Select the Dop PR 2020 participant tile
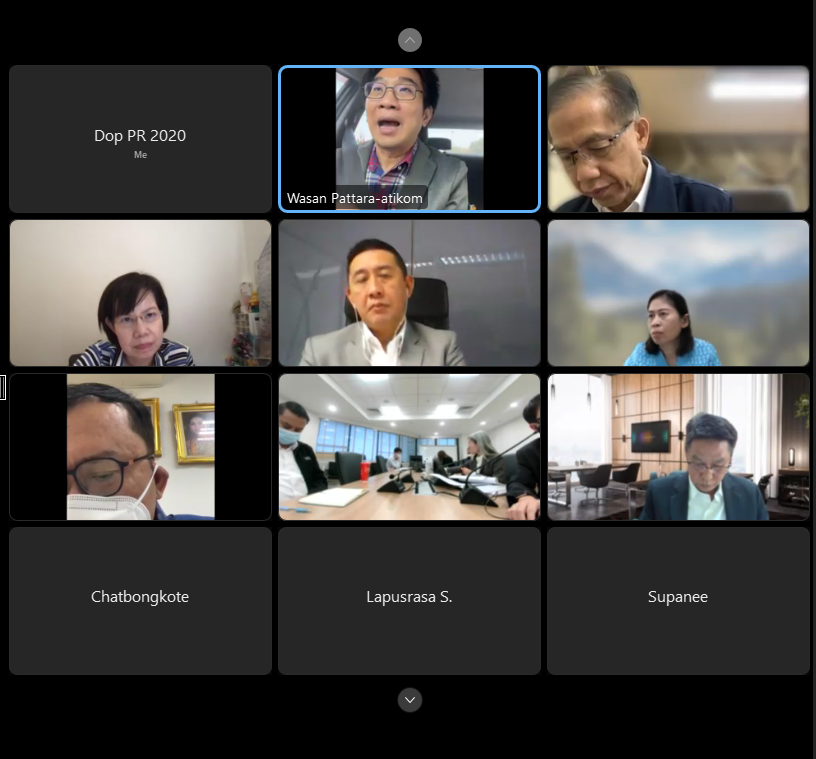Image resolution: width=816 pixels, height=759 pixels. 141,138
